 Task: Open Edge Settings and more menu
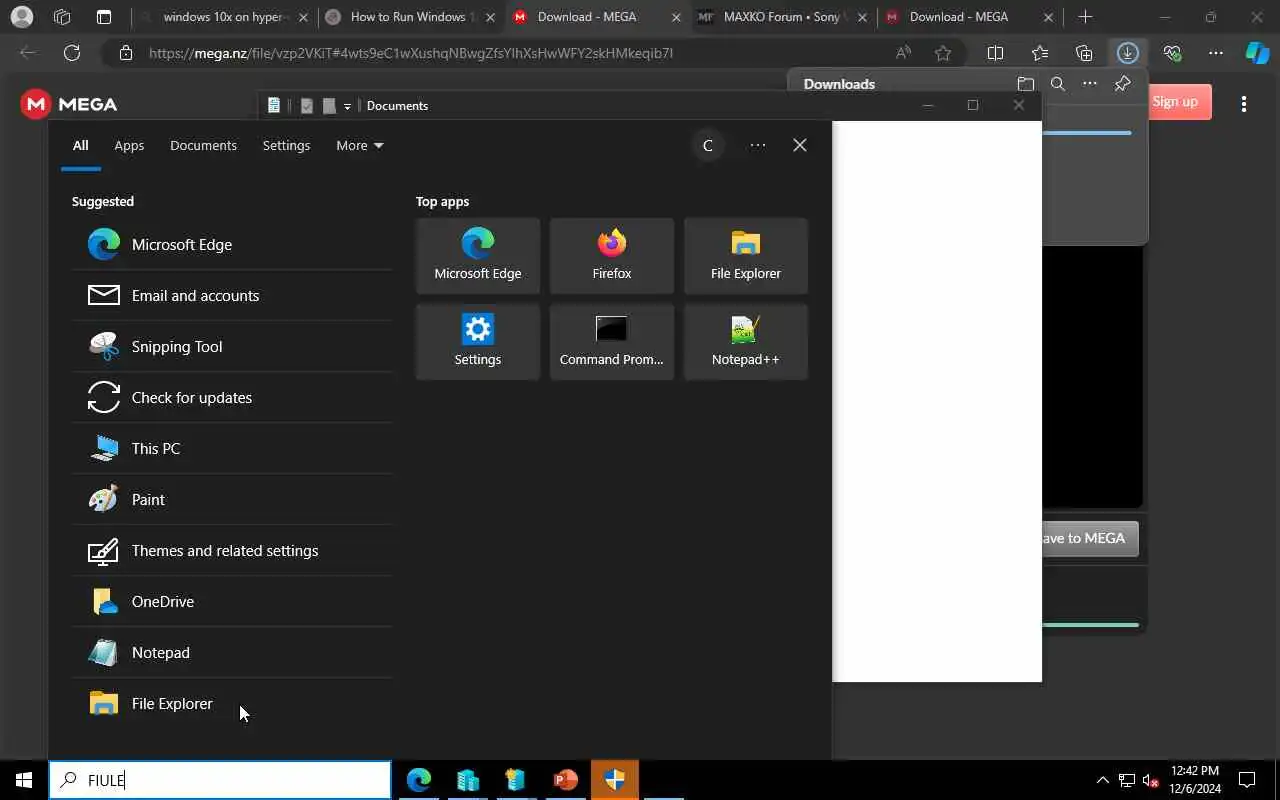(1216, 53)
